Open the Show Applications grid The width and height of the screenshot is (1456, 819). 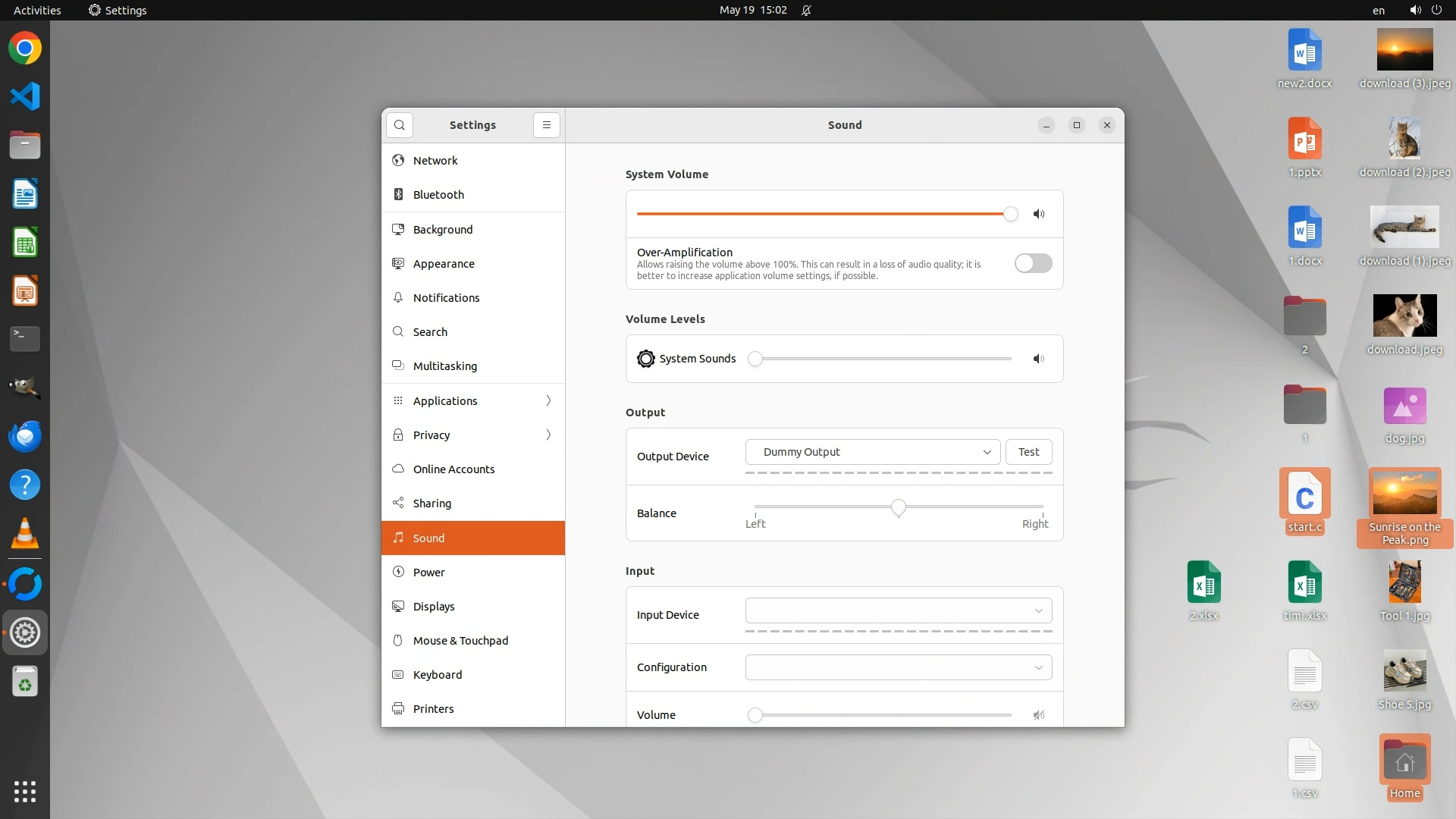tap(25, 791)
